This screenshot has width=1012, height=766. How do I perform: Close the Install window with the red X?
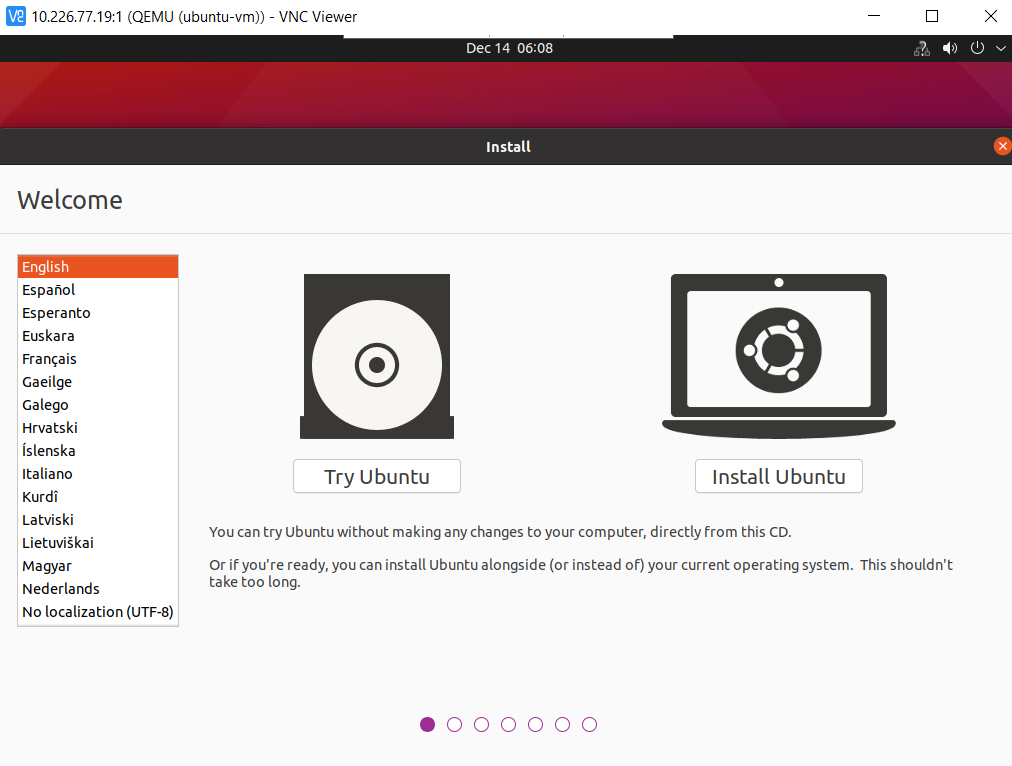[1002, 146]
